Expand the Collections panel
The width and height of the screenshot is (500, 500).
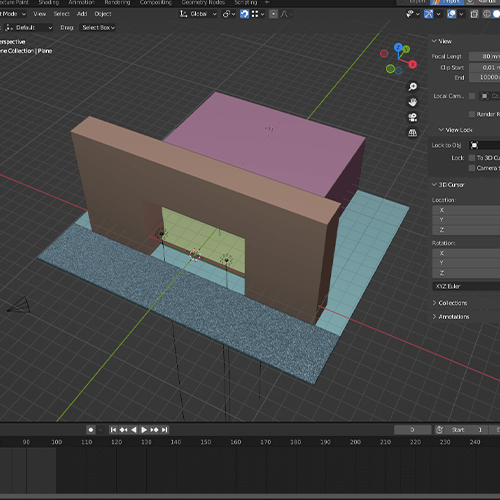(x=450, y=303)
